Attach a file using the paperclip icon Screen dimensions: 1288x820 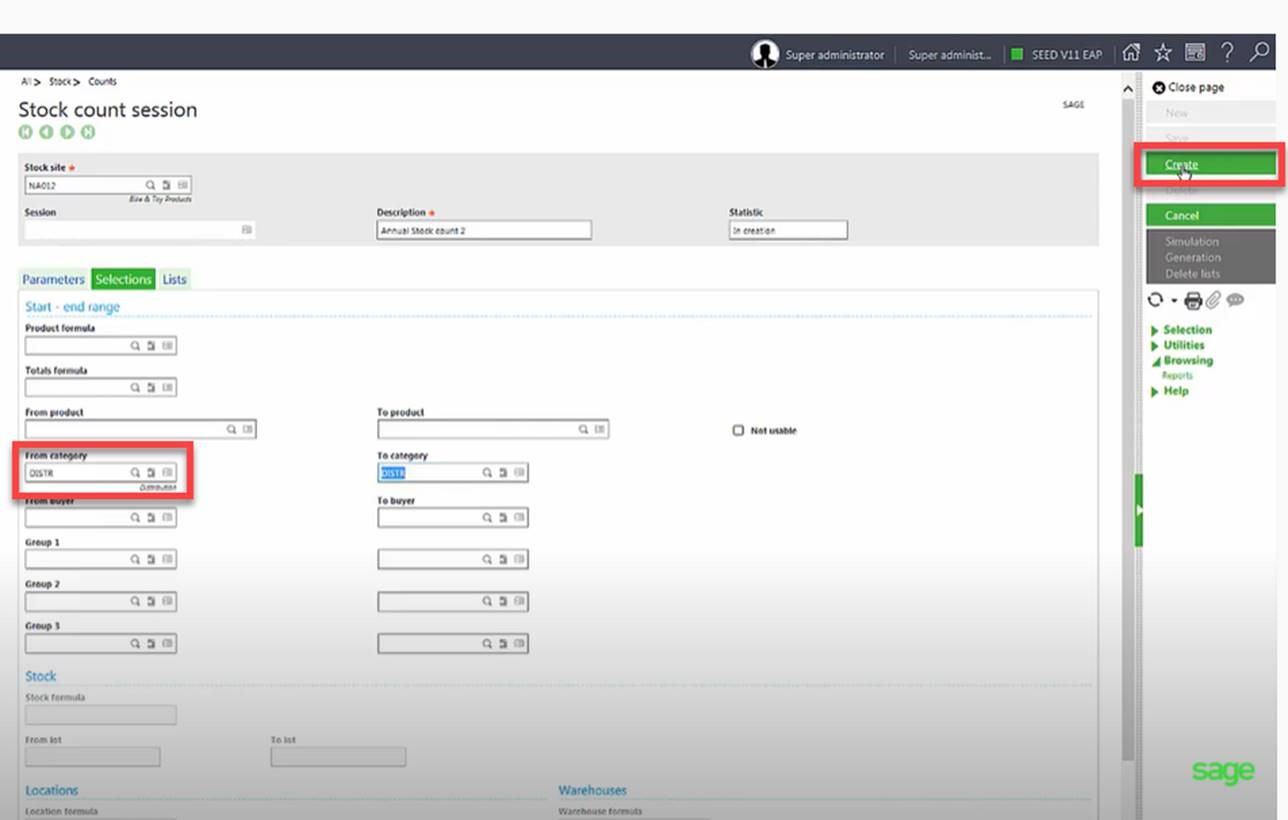click(x=1212, y=300)
